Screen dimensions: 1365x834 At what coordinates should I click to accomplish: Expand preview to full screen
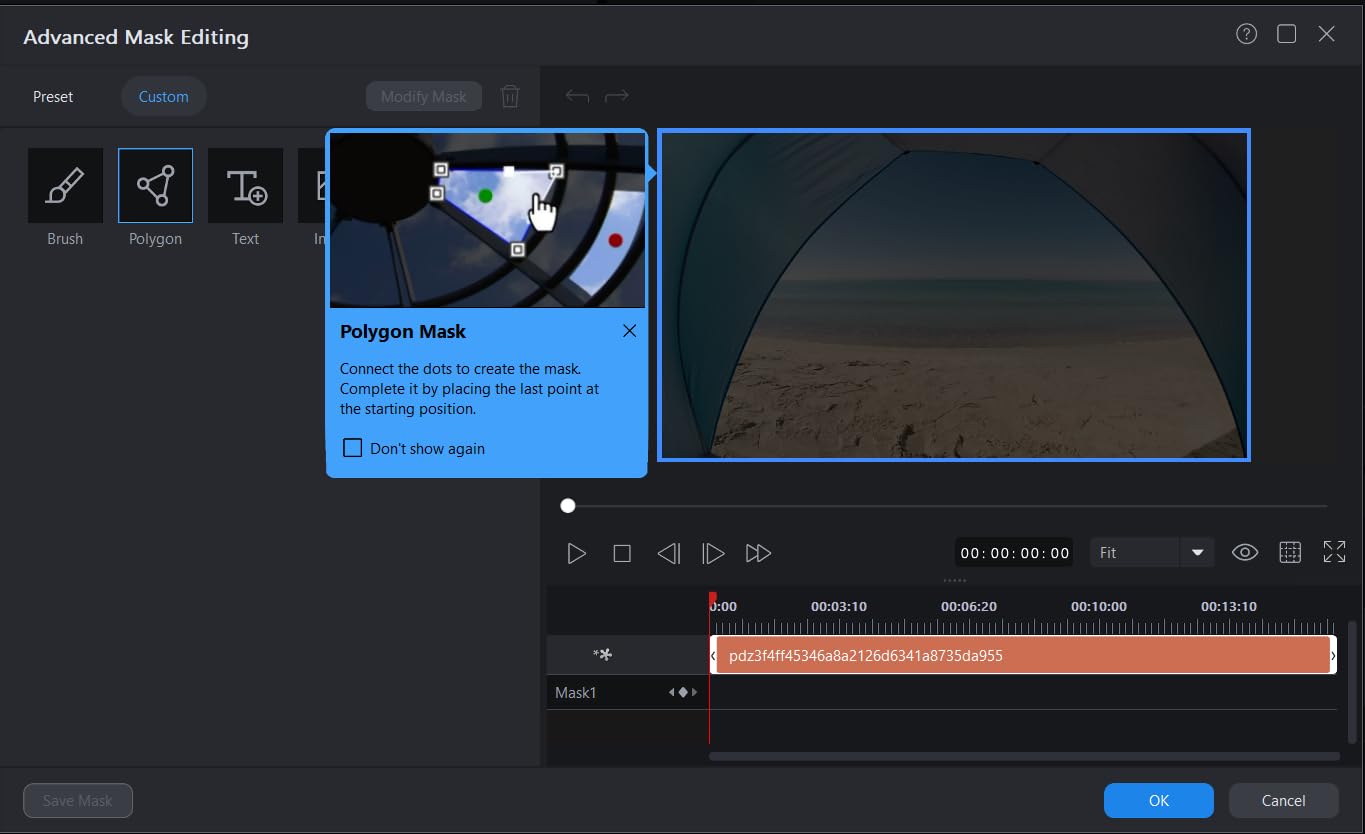1334,553
